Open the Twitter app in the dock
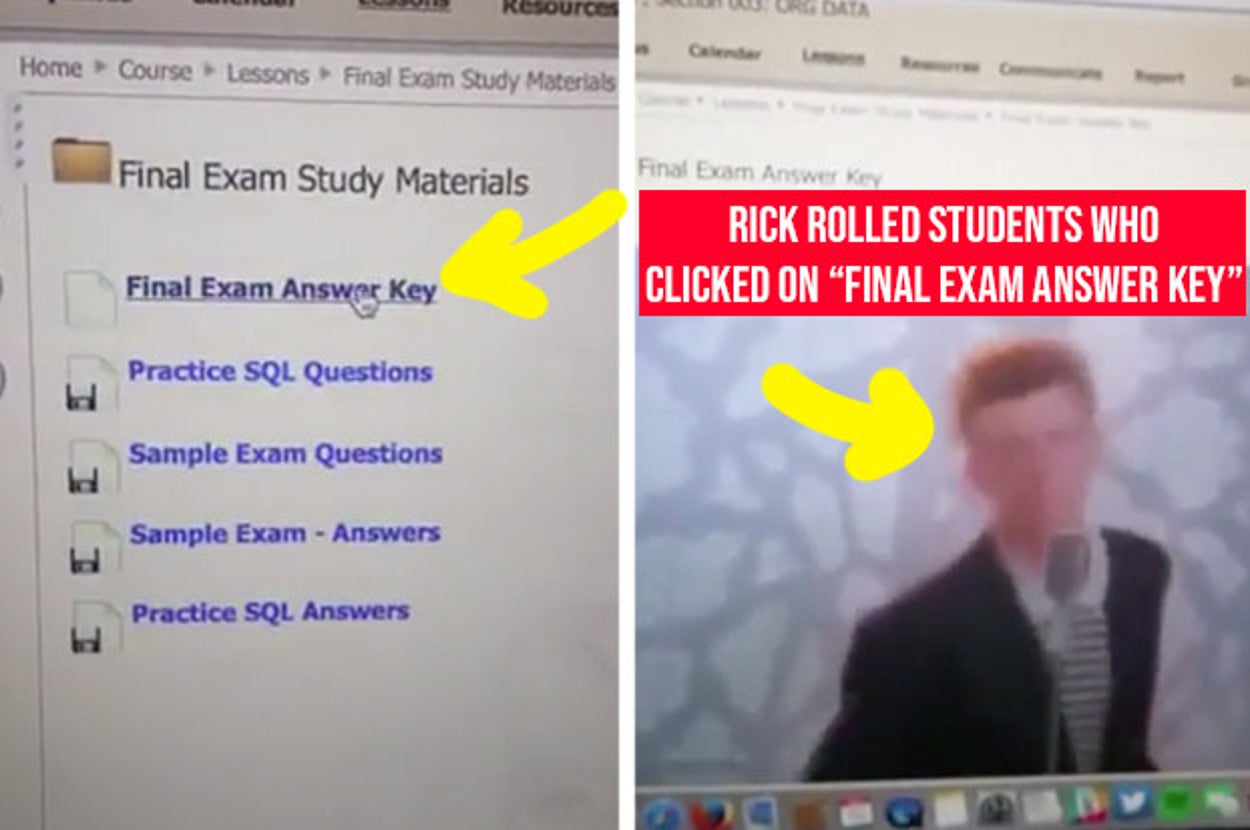 tap(1133, 803)
